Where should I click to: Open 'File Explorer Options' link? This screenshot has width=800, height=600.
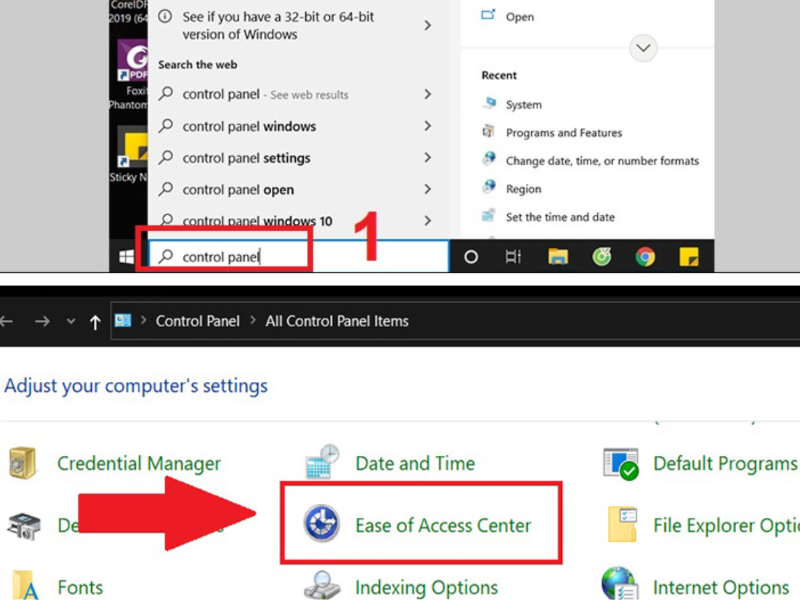coord(725,524)
